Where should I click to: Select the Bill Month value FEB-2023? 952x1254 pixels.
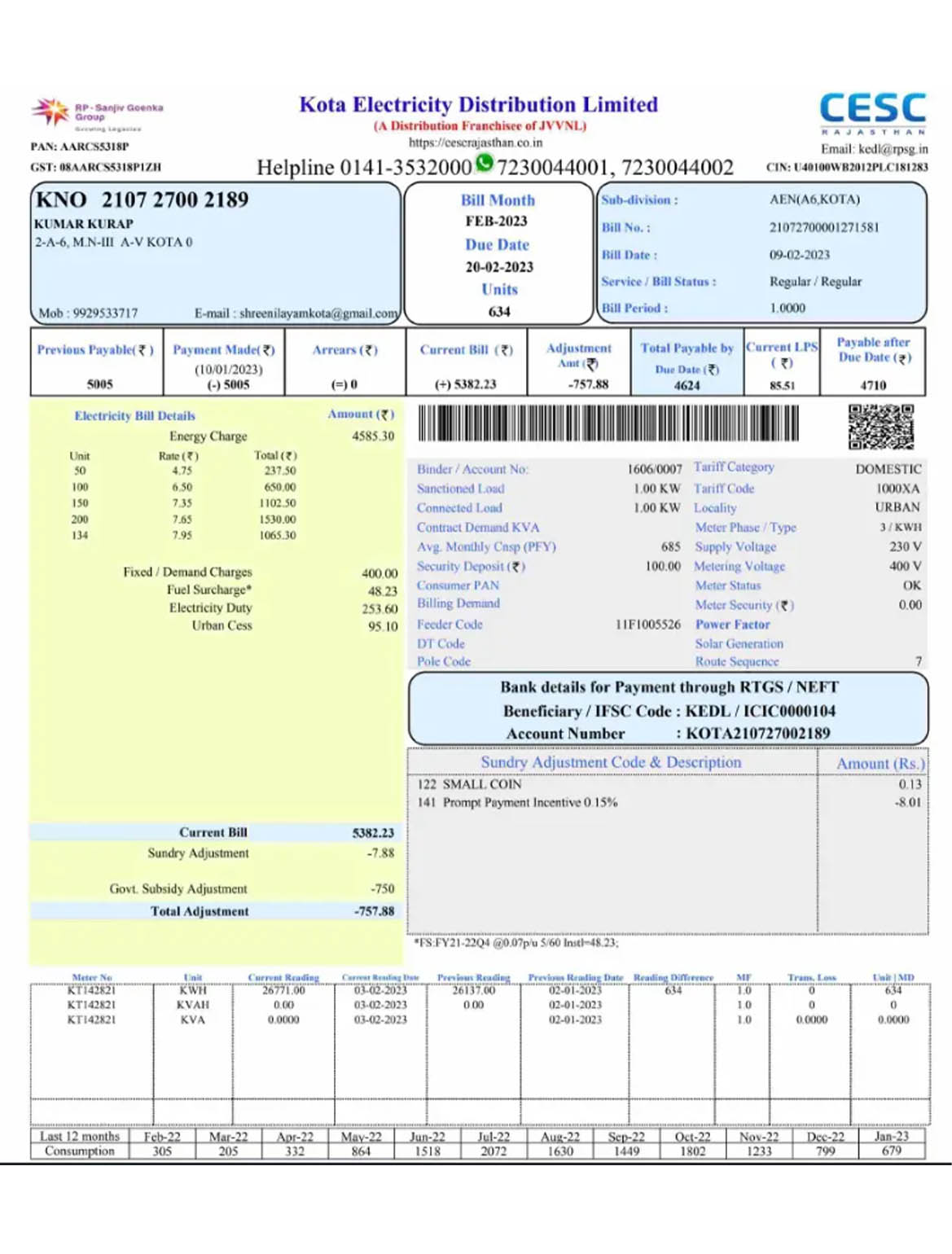tap(497, 221)
